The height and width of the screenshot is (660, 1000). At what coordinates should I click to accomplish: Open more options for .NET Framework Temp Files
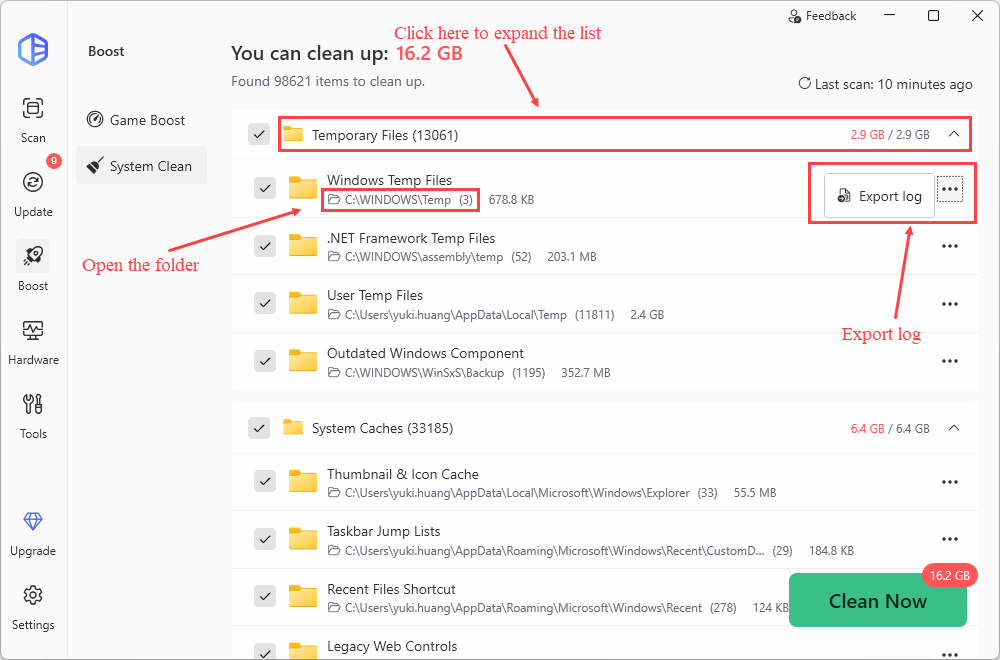[x=950, y=247]
